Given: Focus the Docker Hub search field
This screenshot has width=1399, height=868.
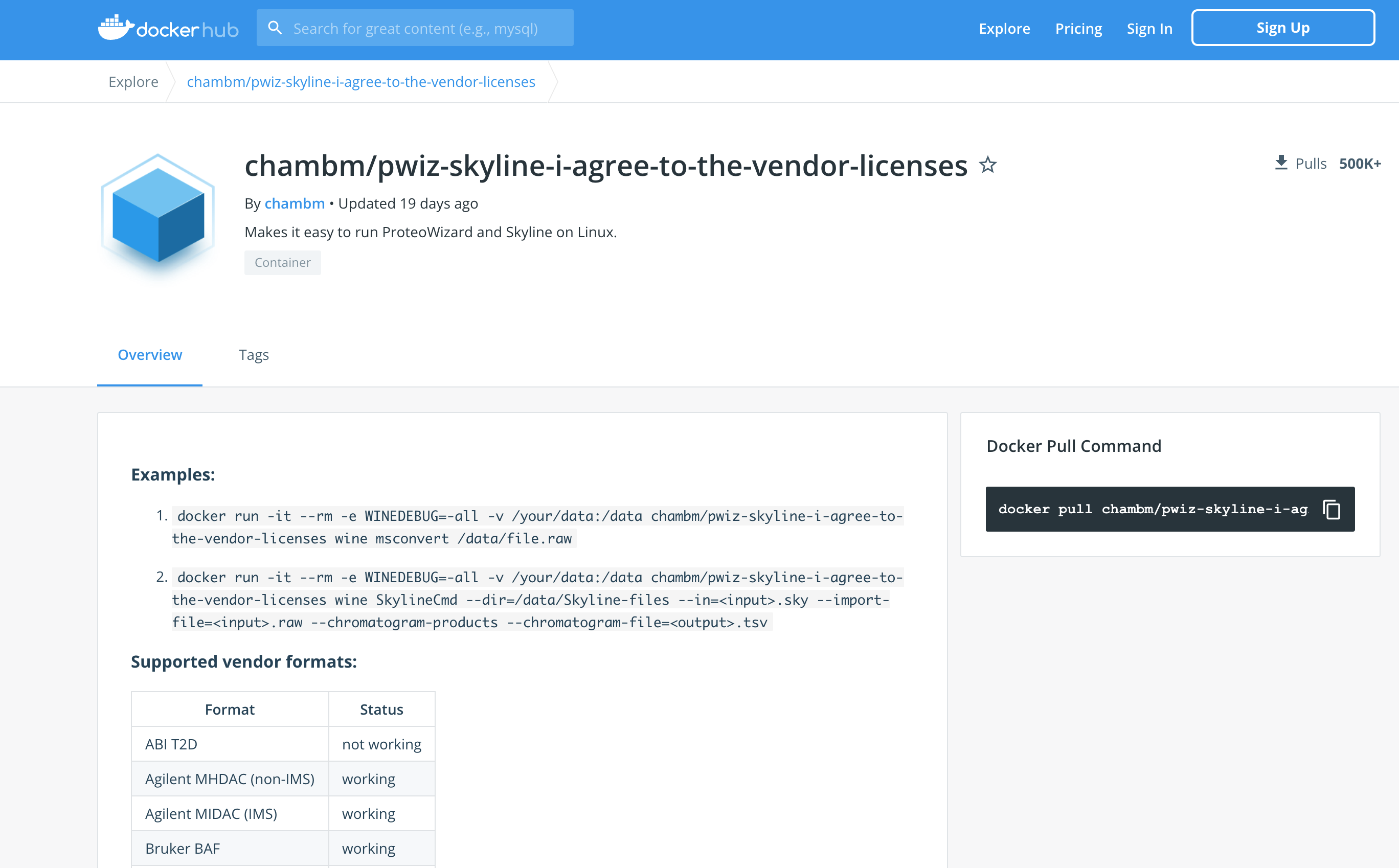Looking at the screenshot, I should (425, 28).
